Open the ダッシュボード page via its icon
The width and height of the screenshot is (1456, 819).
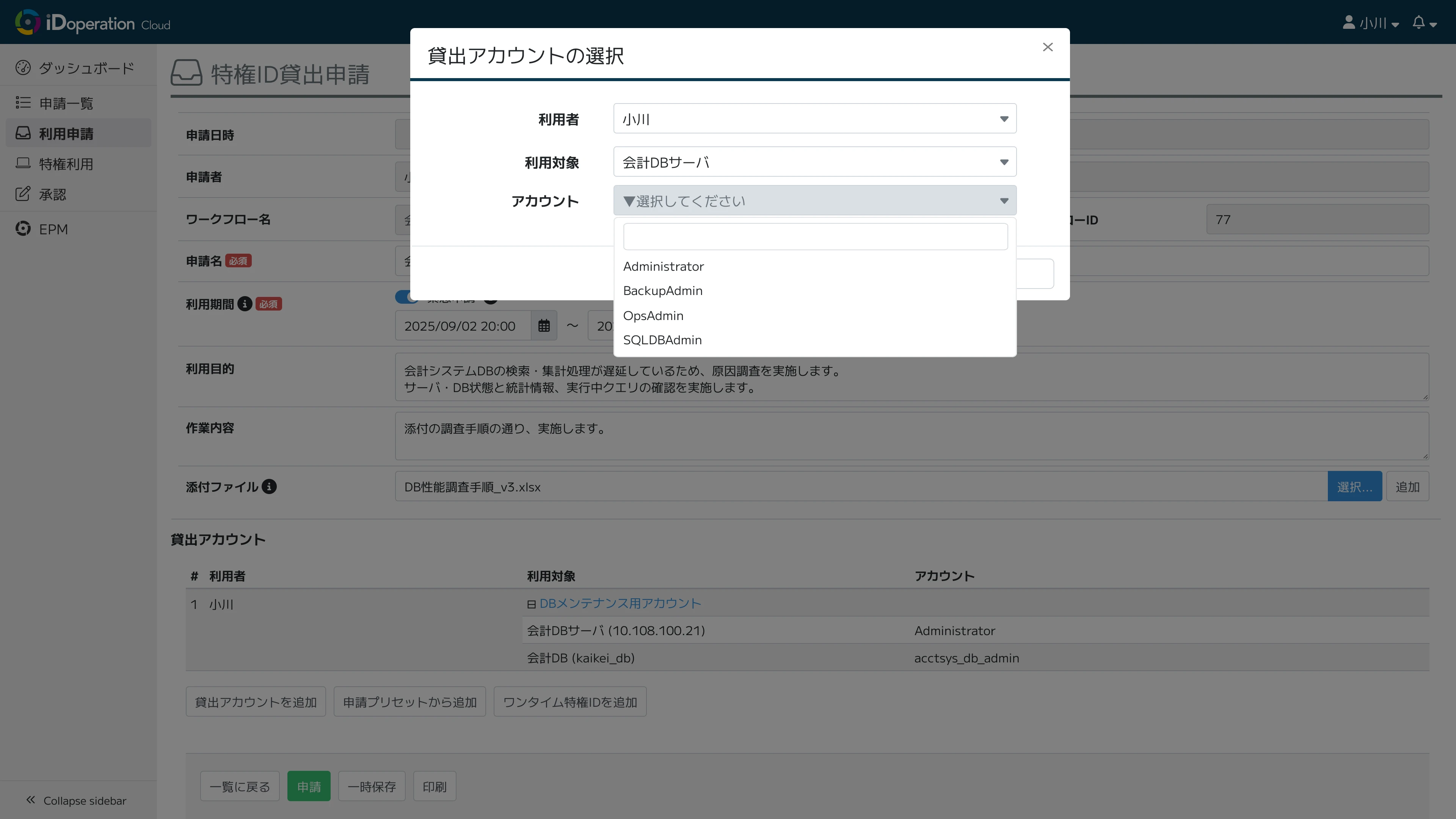[x=23, y=67]
